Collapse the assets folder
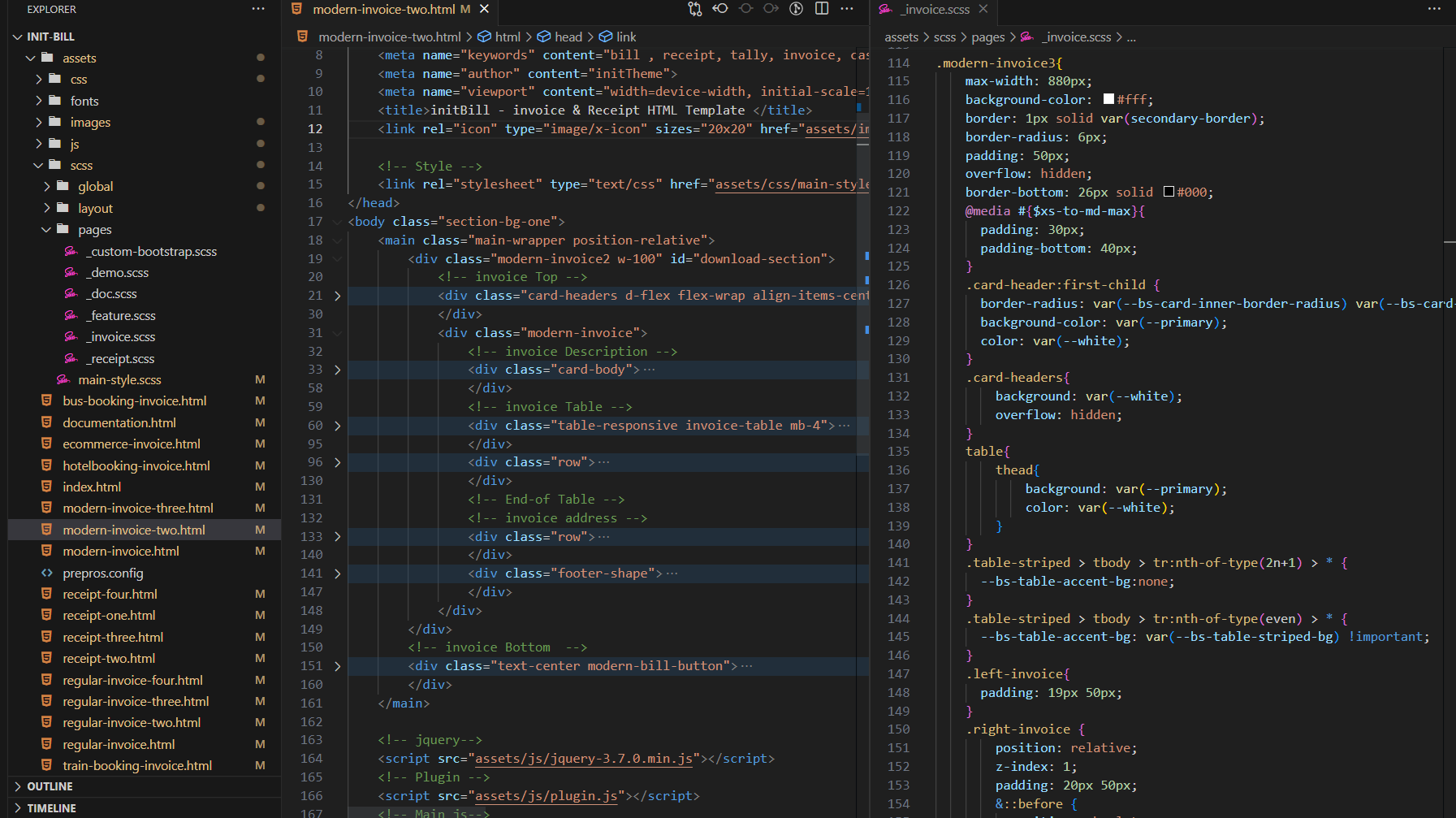 (31, 58)
